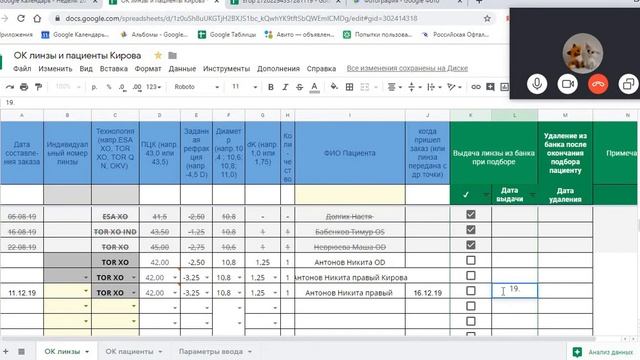Open TOR XO dropdown in 11.12.19 row

tap(133, 293)
